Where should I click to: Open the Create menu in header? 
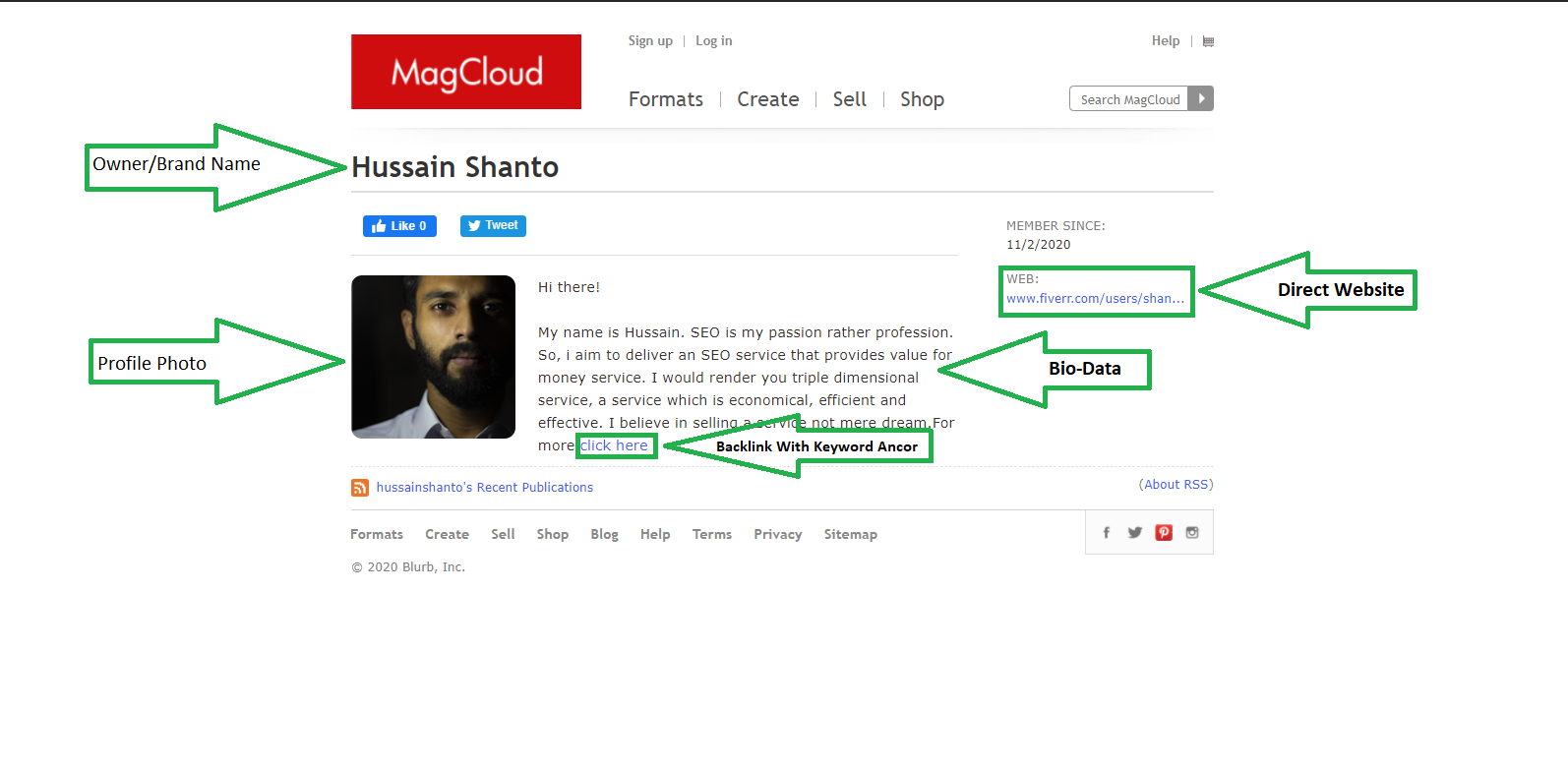tap(767, 99)
